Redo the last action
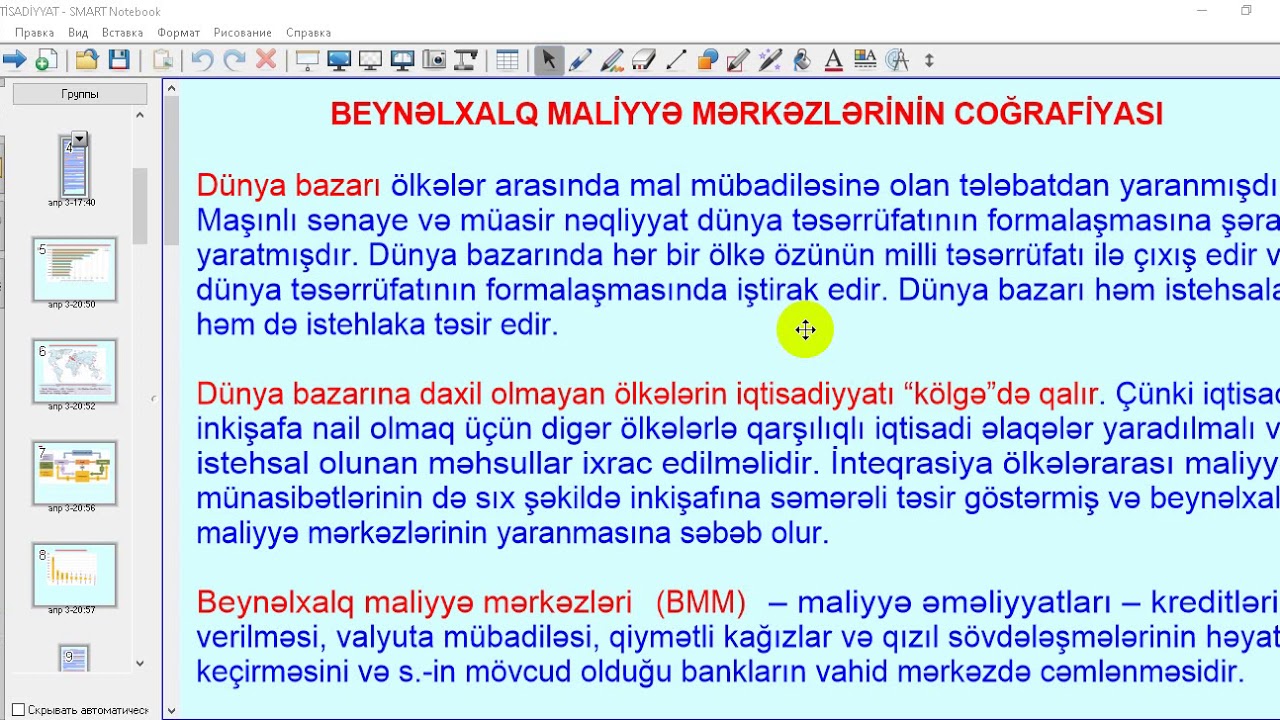Viewport: 1280px width, 720px height. [x=234, y=60]
